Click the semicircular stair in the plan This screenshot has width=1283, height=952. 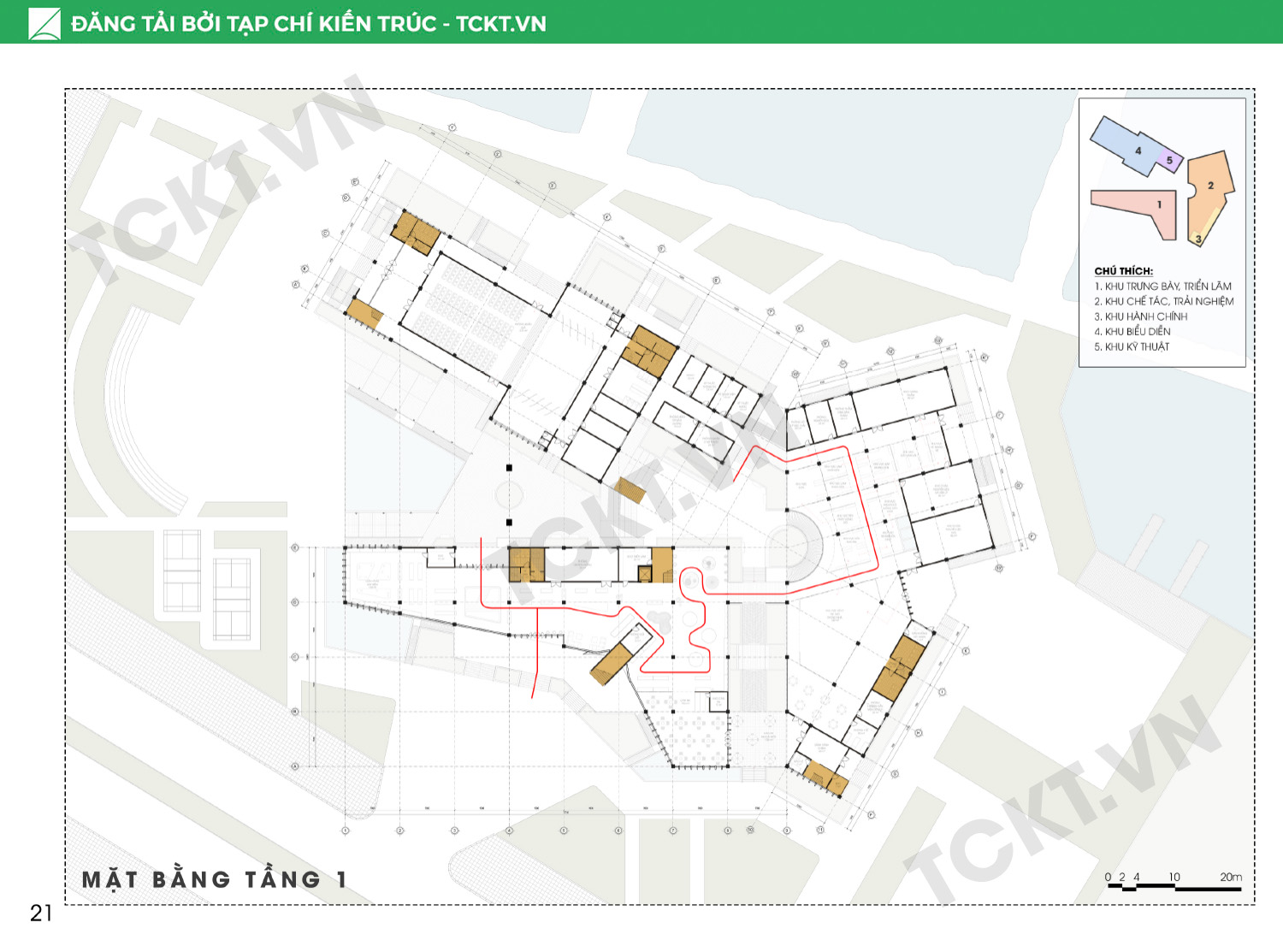tap(802, 547)
